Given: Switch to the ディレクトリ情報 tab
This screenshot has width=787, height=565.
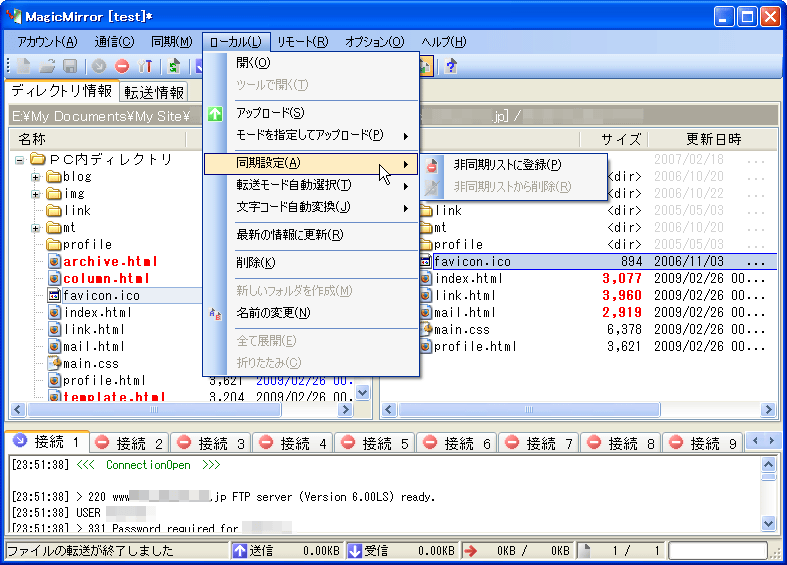Looking at the screenshot, I should pos(62,91).
